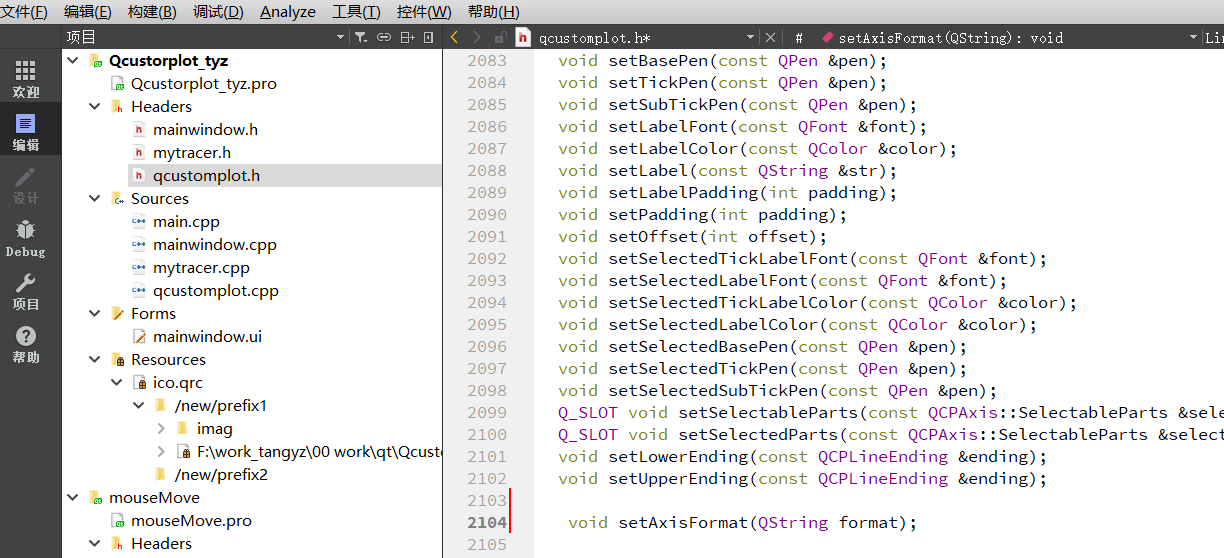This screenshot has height=558, width=1224.
Task: Switch to 欢迎 welcome mode
Action: [x=26, y=78]
